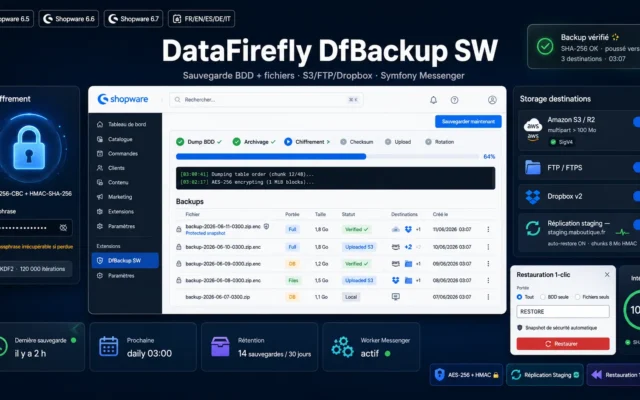Click the Upload step
This screenshot has height=400, width=640.
point(398,142)
